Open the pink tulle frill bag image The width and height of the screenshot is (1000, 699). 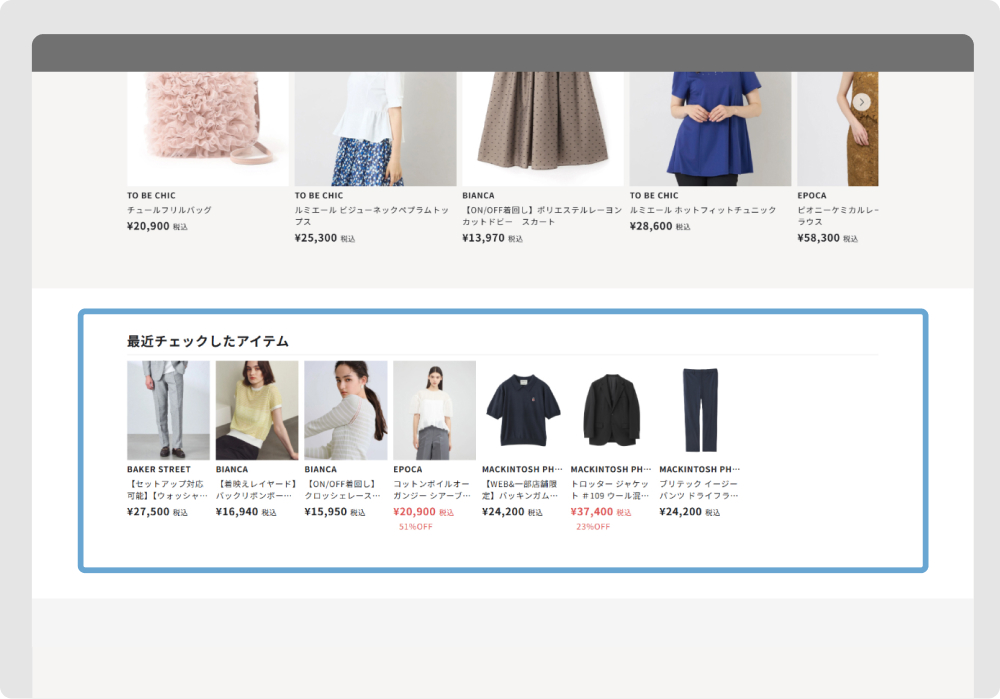click(208, 129)
